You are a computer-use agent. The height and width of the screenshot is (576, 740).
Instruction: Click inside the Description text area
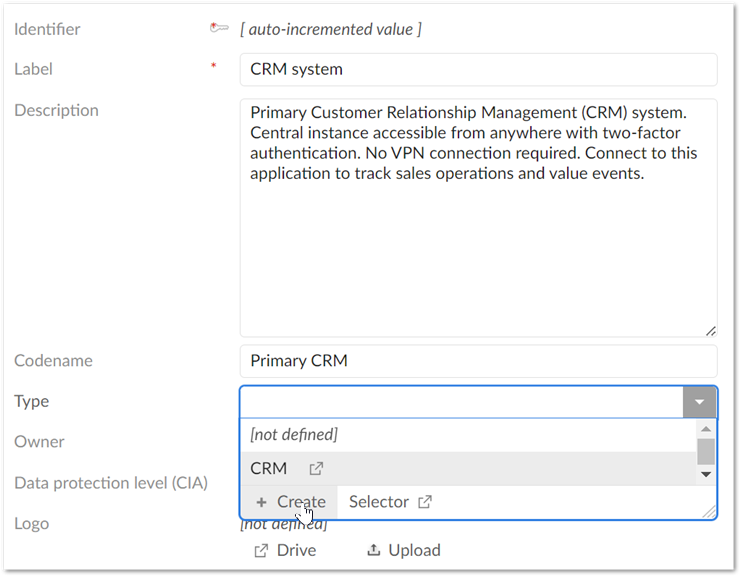(478, 250)
